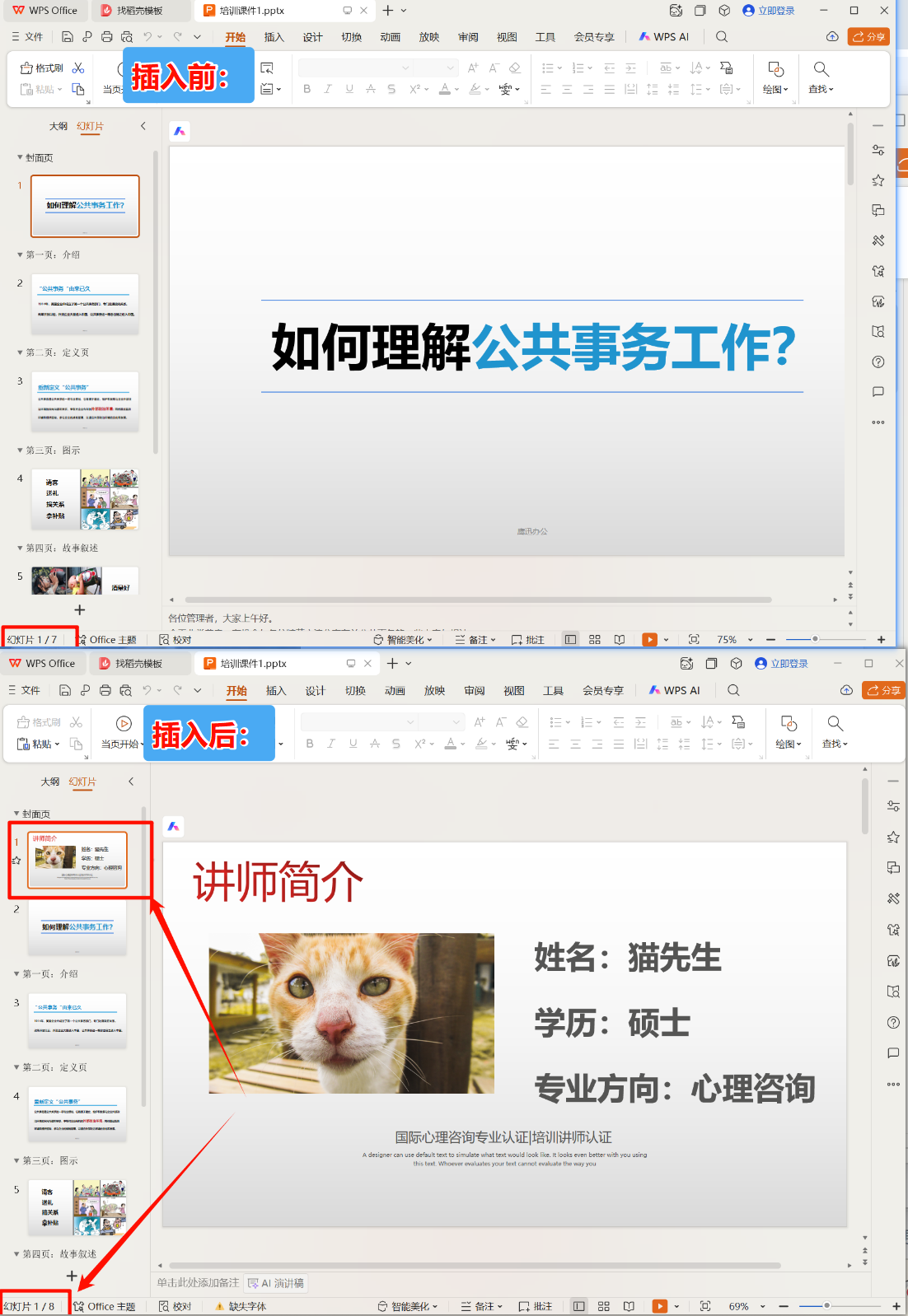The image size is (908, 1316).
Task: Click the export PDF icon in the lower quick toolbar
Action: coord(85,690)
